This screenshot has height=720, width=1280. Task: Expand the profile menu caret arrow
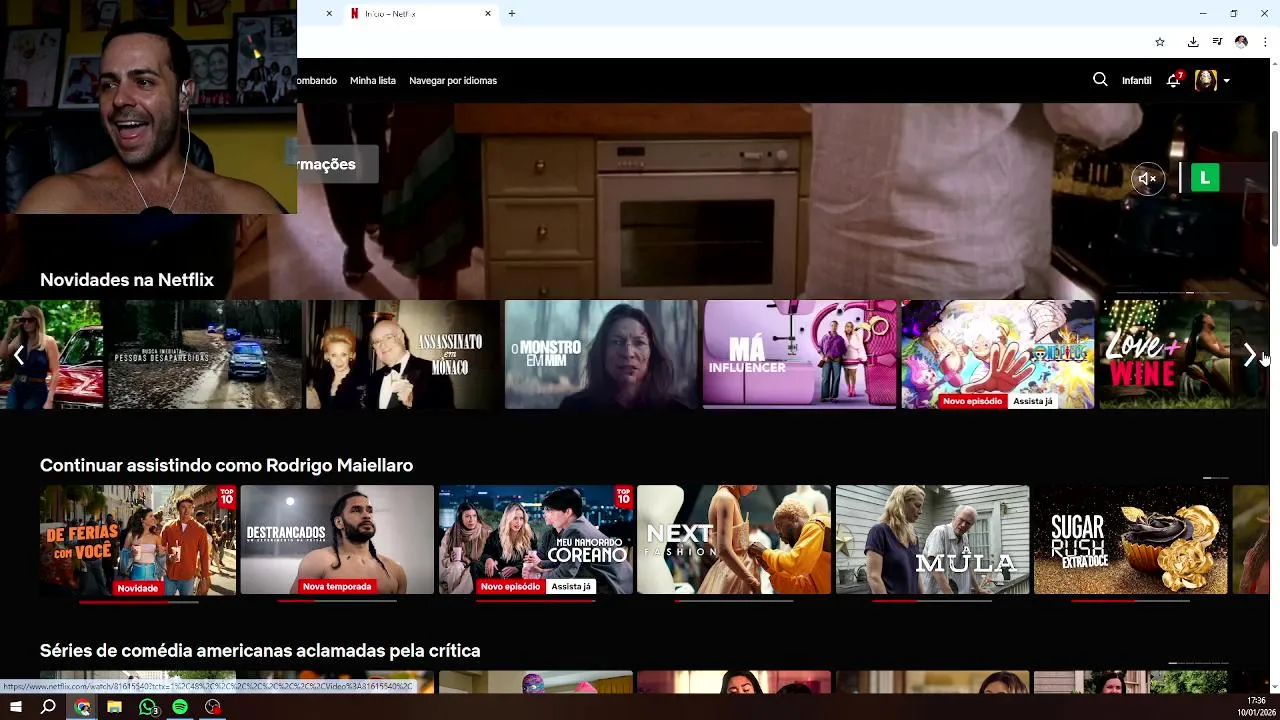pyautogui.click(x=1226, y=81)
